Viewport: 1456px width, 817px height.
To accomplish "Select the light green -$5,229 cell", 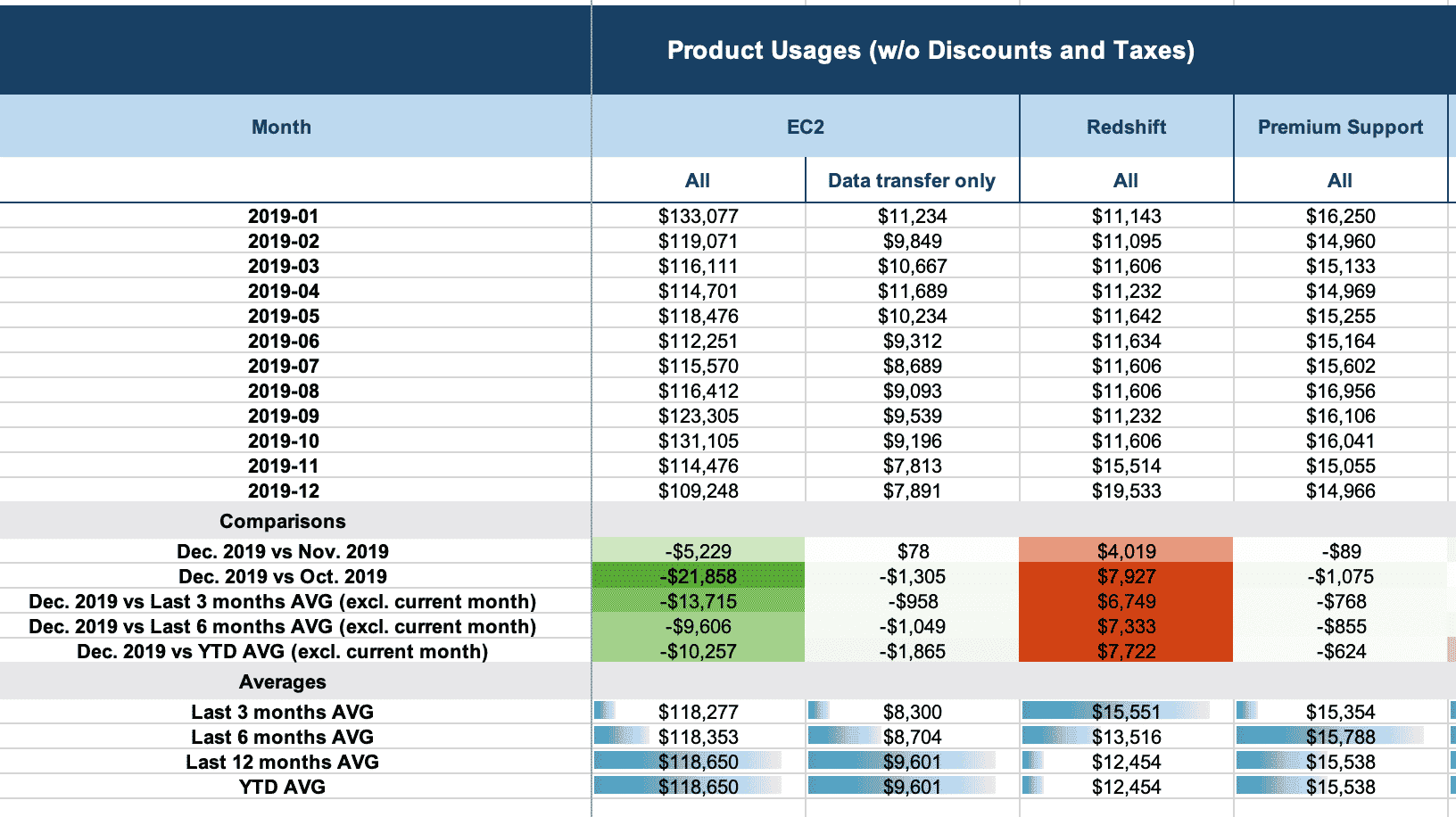I will click(x=699, y=551).
